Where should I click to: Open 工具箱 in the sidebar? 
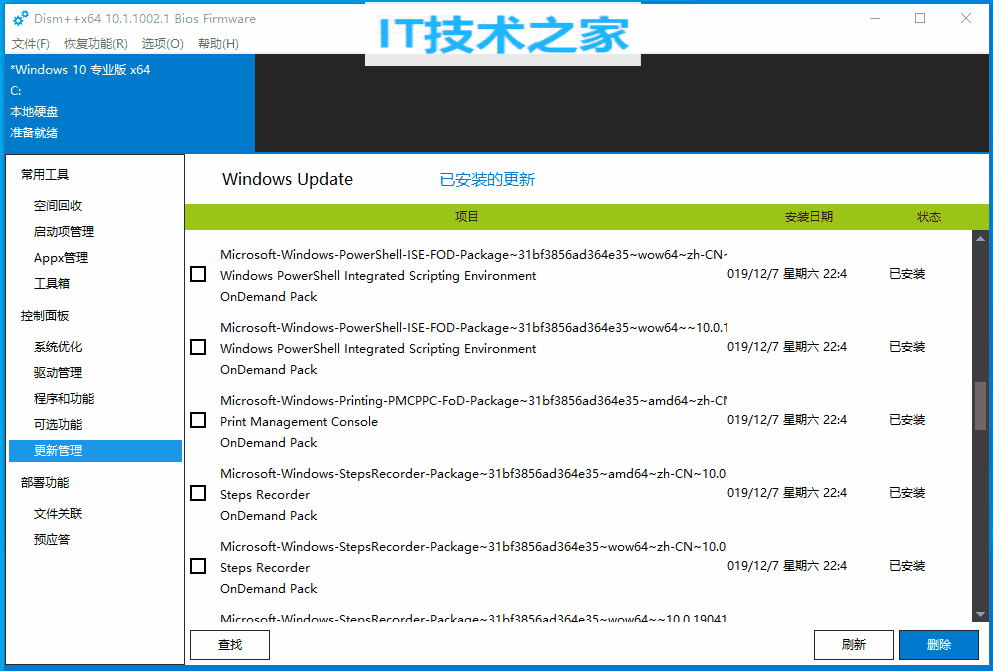(51, 283)
